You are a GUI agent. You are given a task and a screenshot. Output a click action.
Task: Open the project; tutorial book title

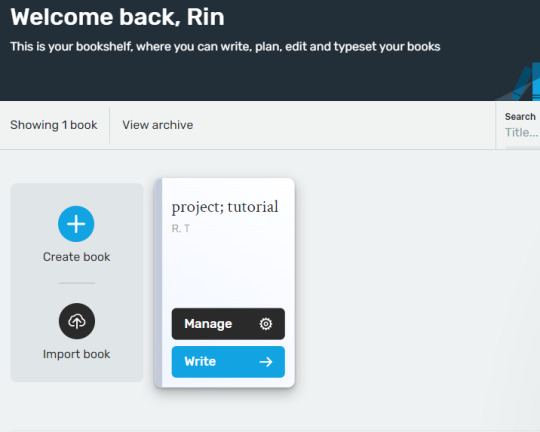[225, 207]
